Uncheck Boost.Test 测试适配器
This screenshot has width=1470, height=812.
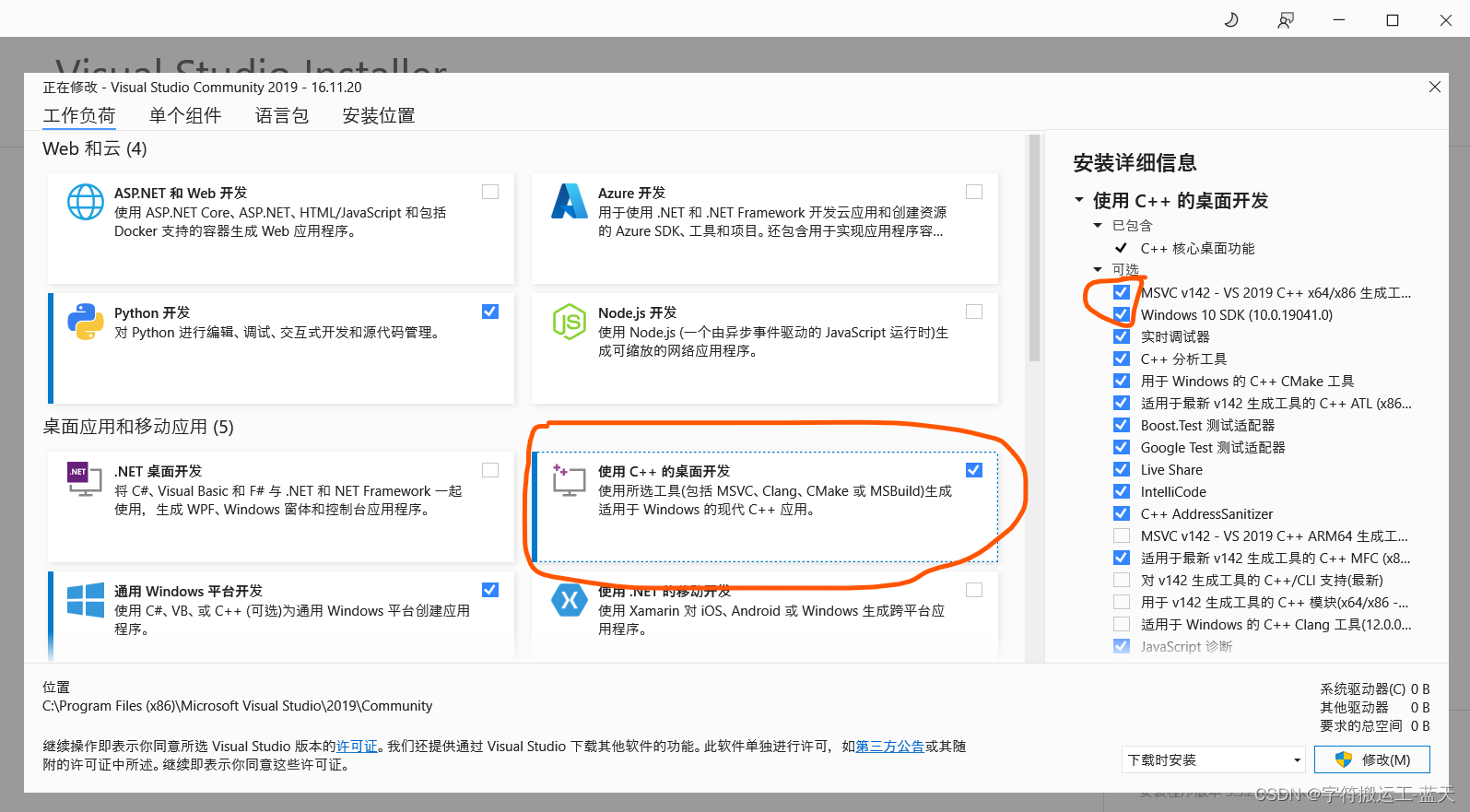pyautogui.click(x=1122, y=425)
